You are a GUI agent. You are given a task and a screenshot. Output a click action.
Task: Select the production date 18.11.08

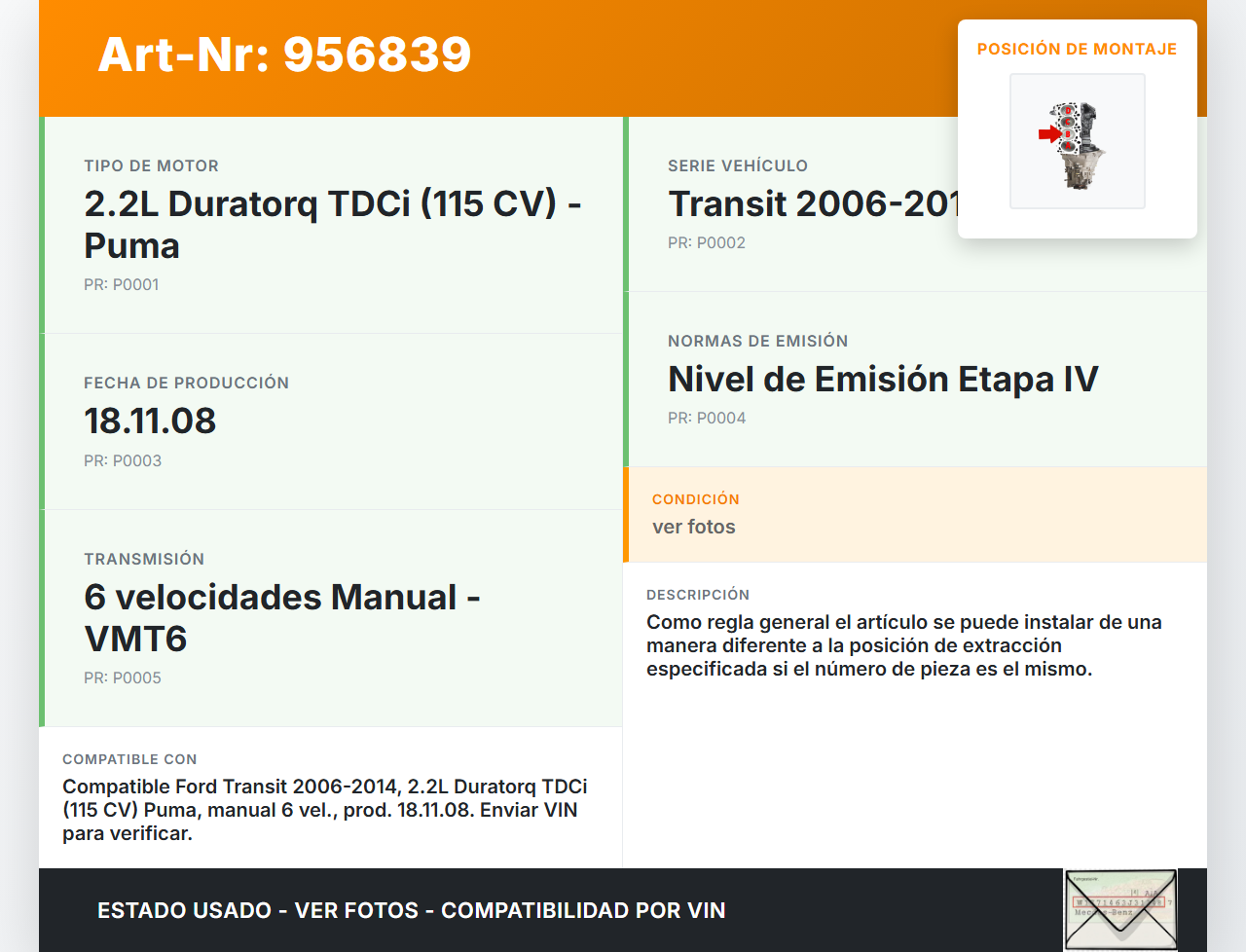pyautogui.click(x=150, y=421)
